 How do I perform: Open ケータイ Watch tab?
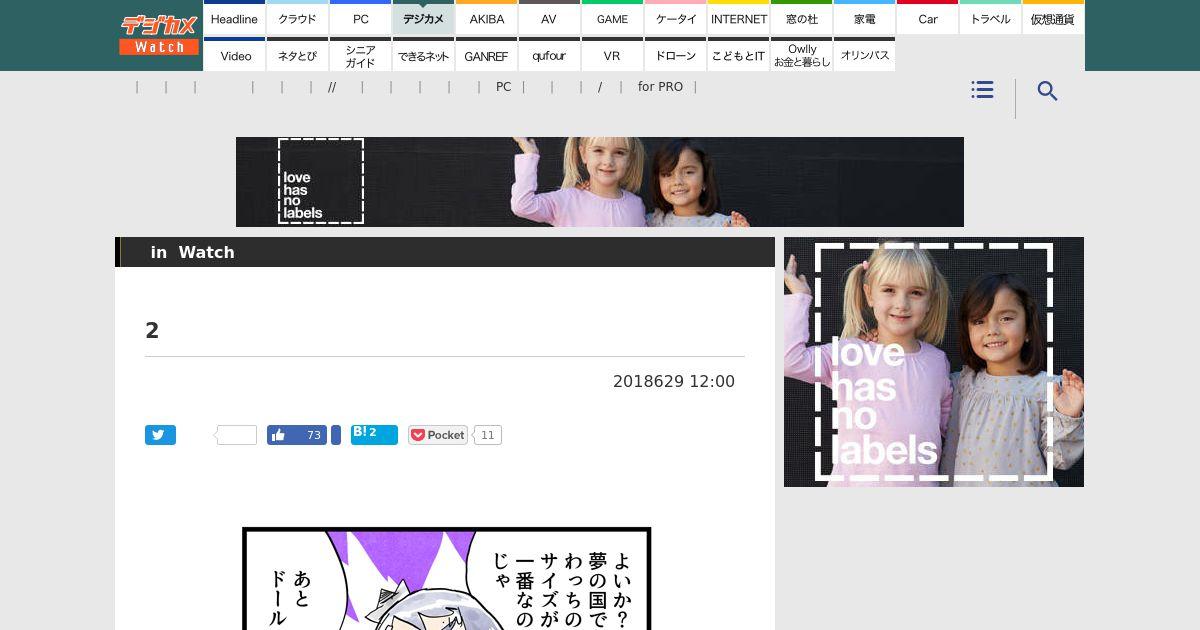point(675,18)
